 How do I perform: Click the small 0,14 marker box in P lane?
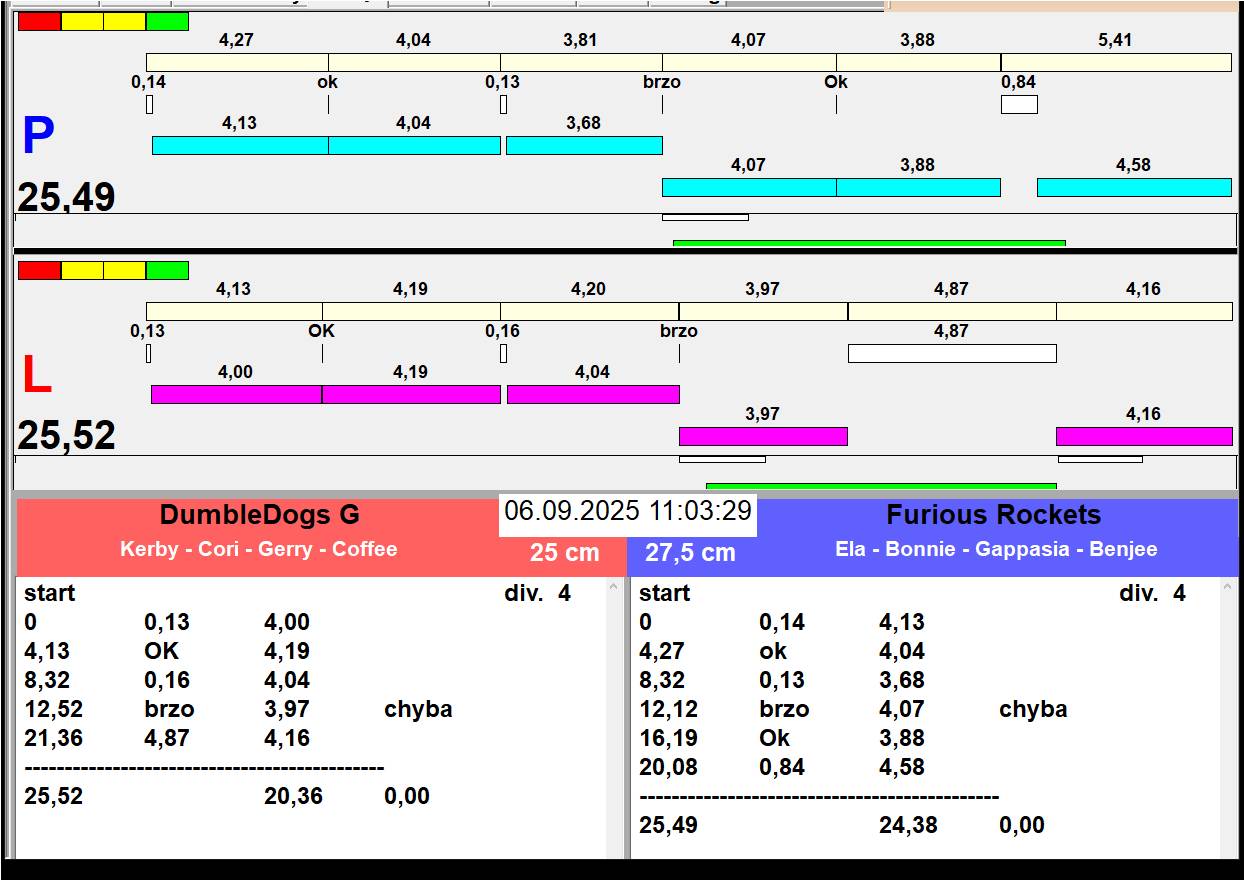pos(149,104)
